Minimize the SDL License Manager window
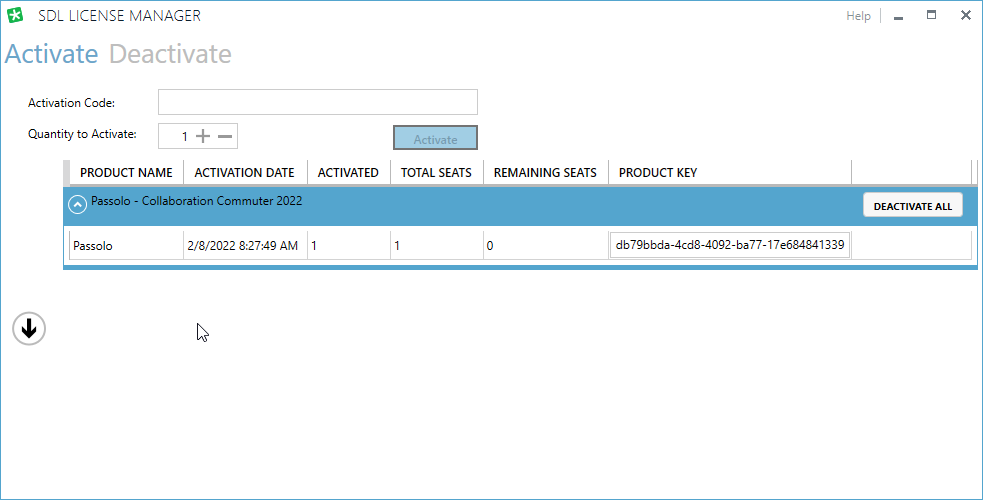The width and height of the screenshot is (983, 500). [898, 16]
